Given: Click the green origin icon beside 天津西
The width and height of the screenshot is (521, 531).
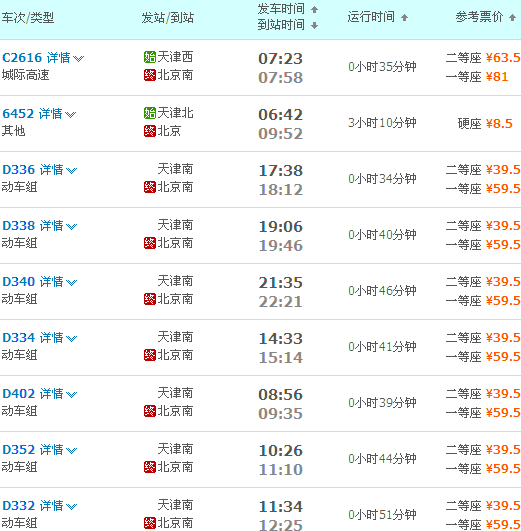Looking at the screenshot, I should (x=150, y=57).
